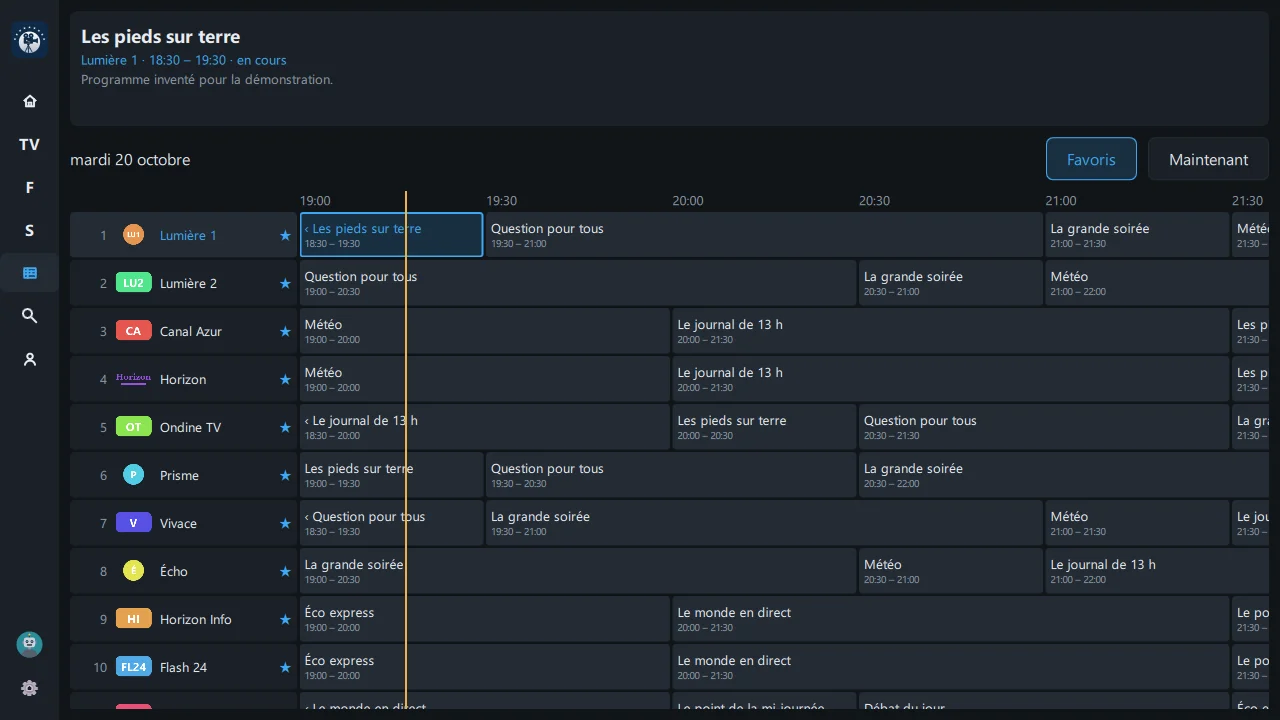
Task: Select the Horizon Info channel name
Action: pyautogui.click(x=196, y=619)
